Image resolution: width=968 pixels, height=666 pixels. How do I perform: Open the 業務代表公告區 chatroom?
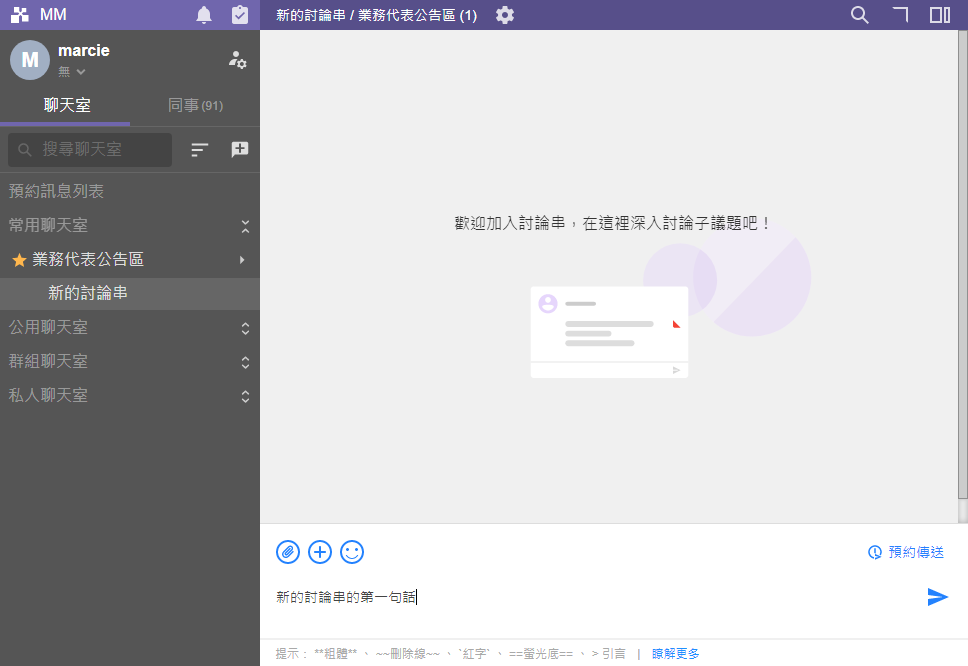[x=88, y=259]
